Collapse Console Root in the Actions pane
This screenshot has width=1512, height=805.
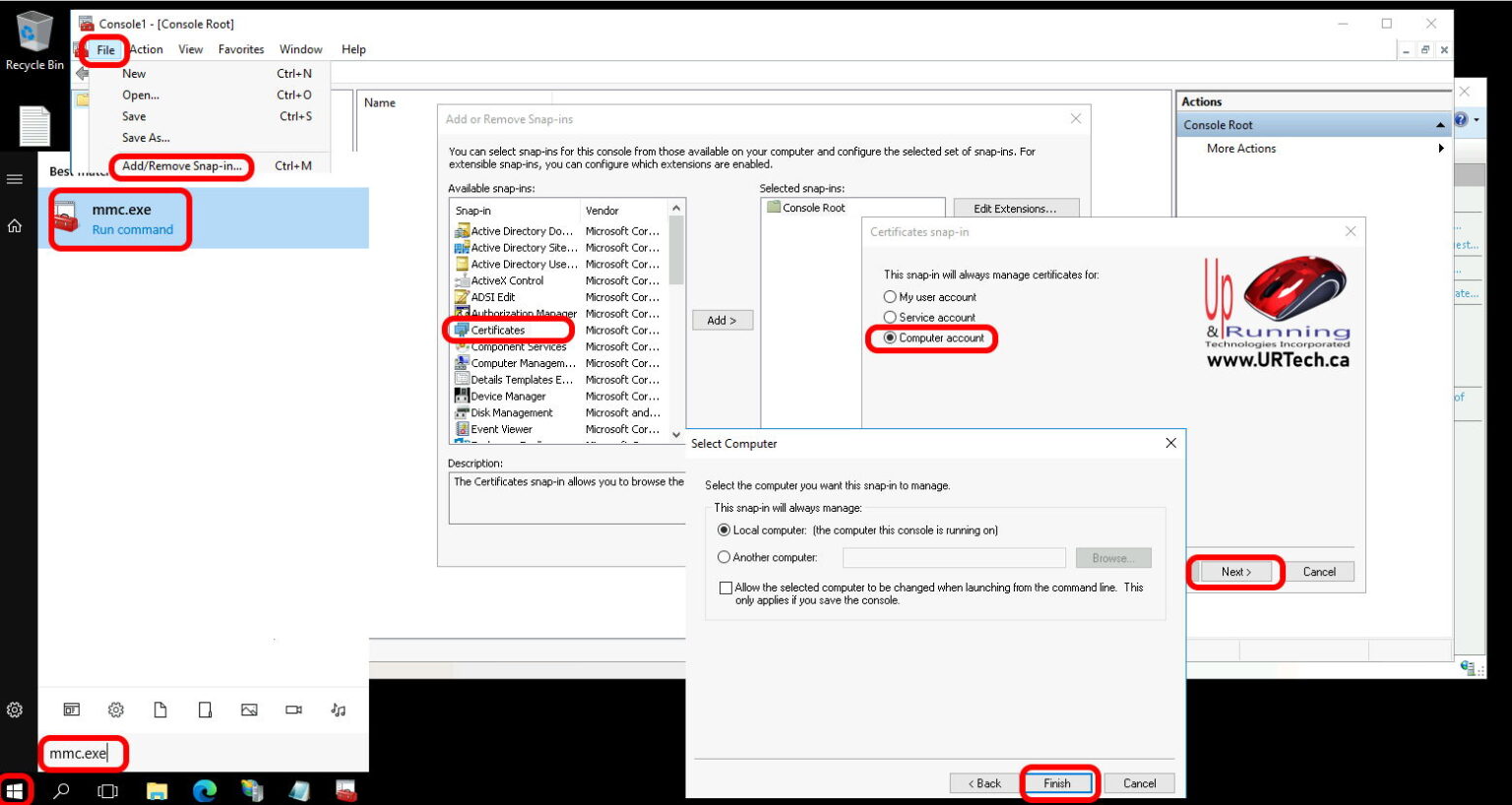coord(1441,124)
